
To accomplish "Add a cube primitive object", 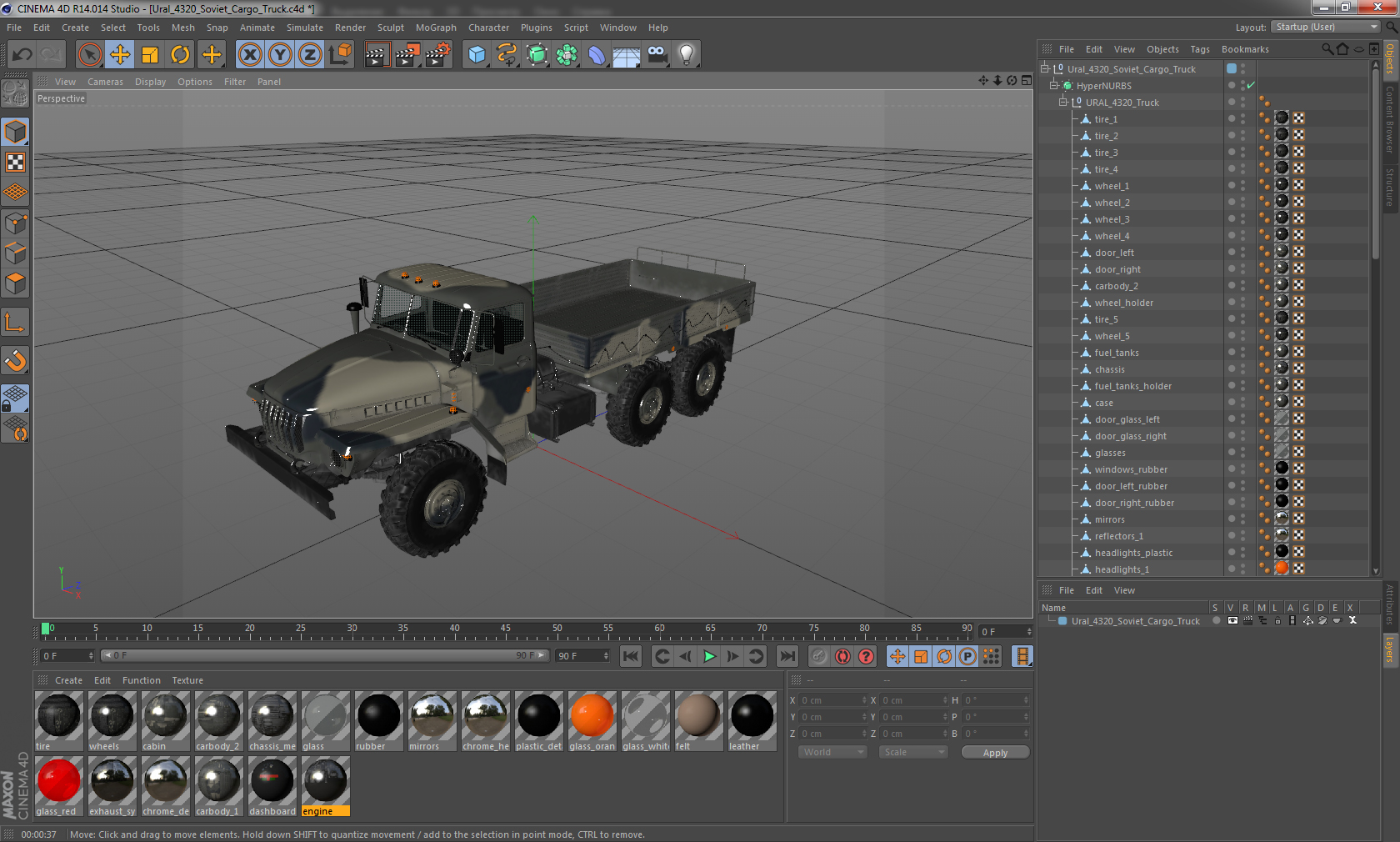I will click(x=477, y=55).
